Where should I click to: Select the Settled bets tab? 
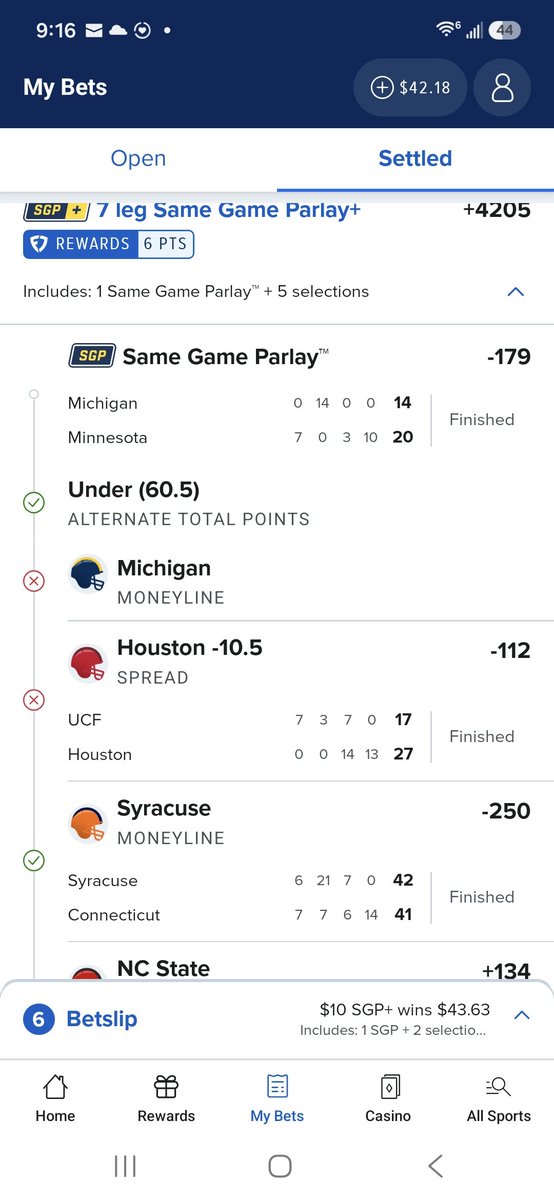pos(415,158)
